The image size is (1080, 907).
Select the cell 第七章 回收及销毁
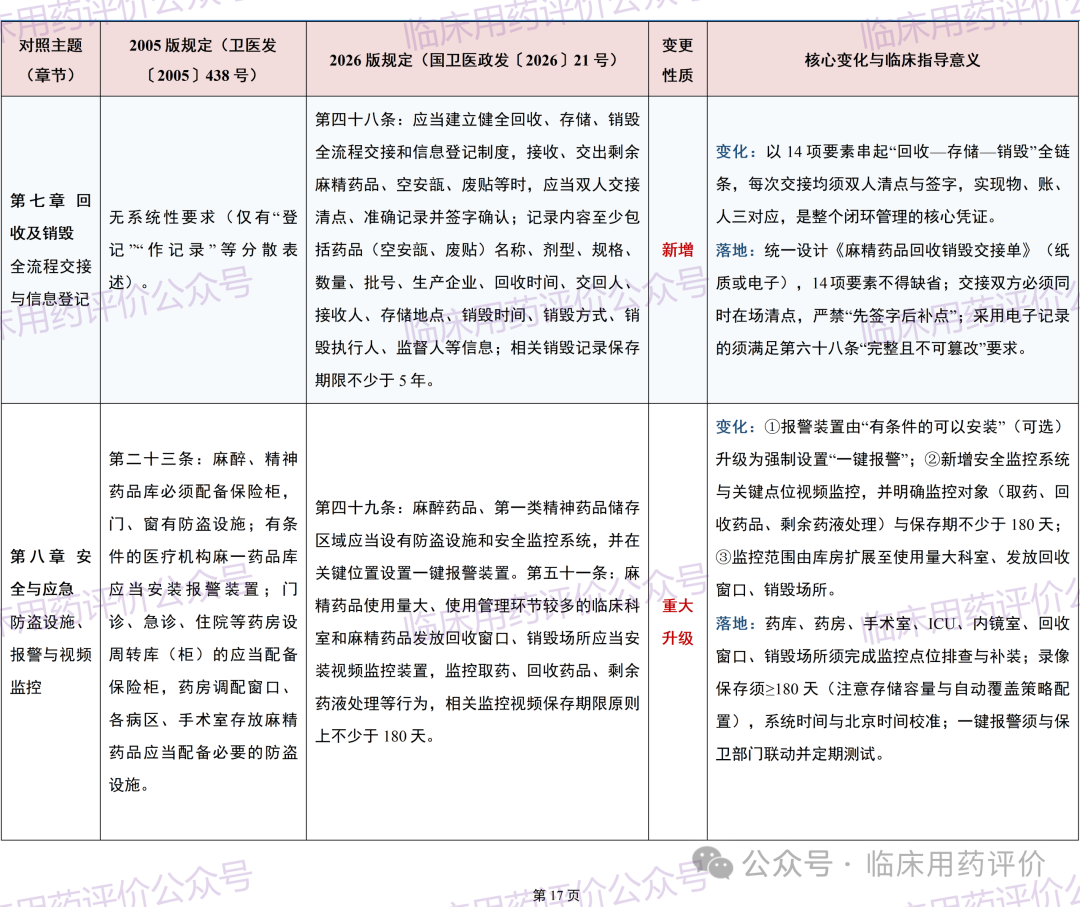pyautogui.click(x=50, y=216)
